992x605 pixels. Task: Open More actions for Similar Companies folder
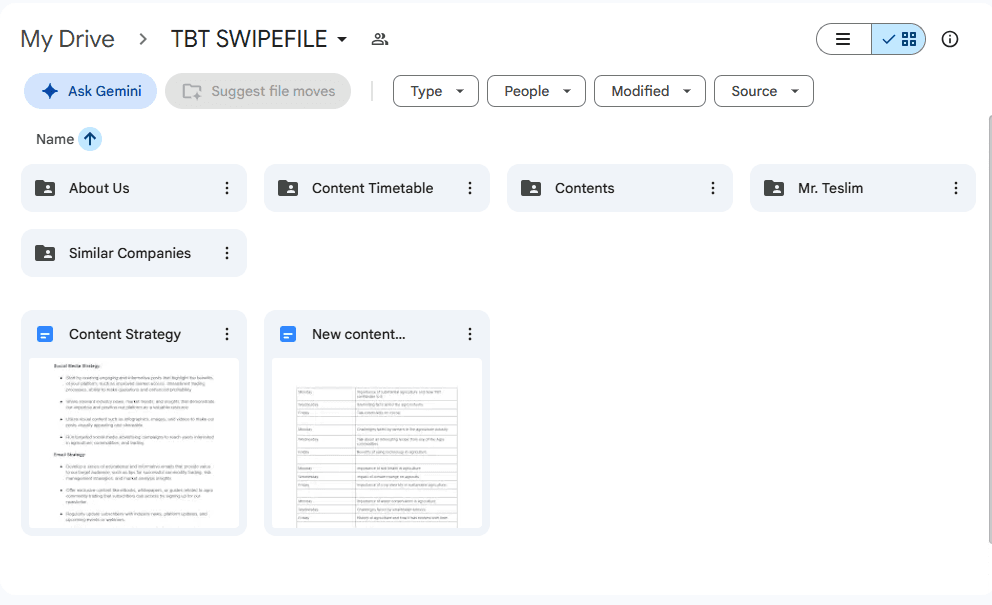227,253
